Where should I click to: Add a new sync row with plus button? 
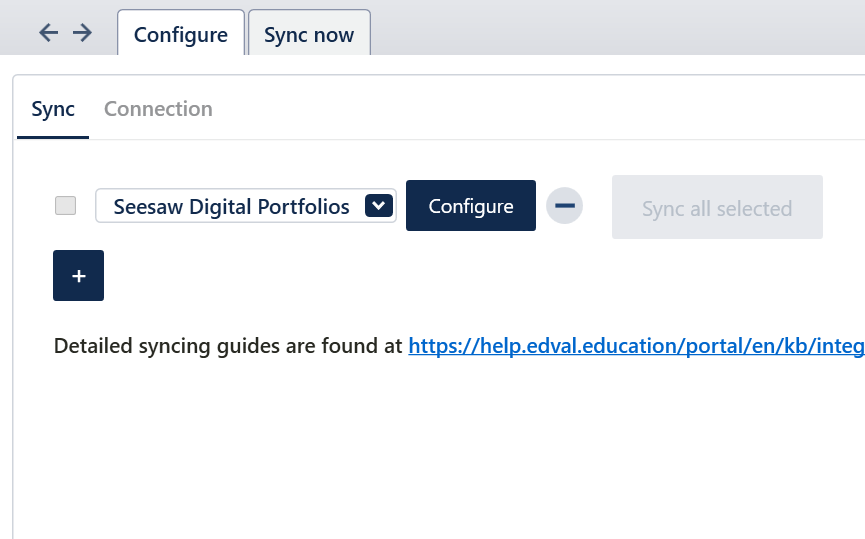pos(78,276)
